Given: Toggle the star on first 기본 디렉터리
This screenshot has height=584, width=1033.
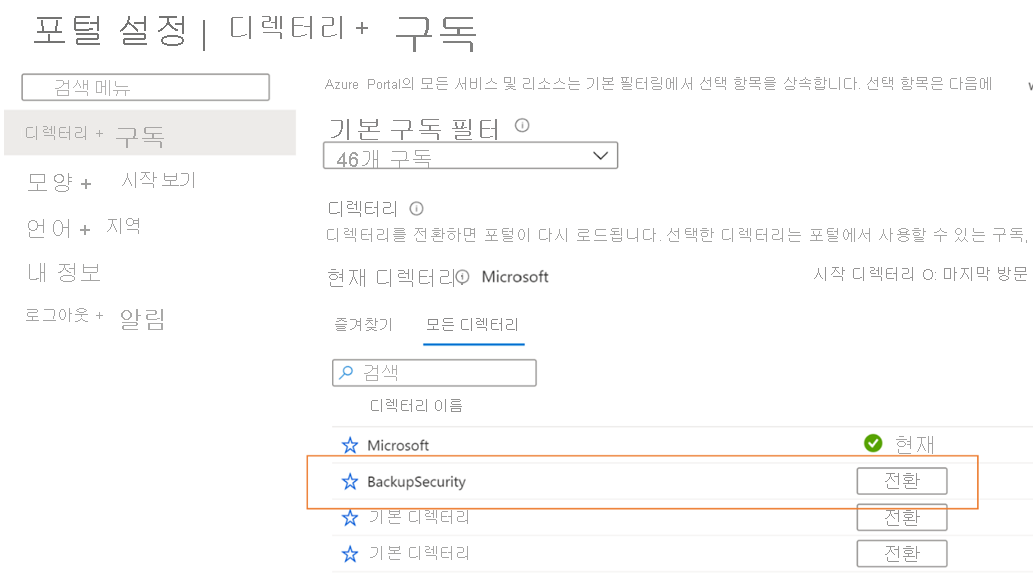Looking at the screenshot, I should 349,517.
